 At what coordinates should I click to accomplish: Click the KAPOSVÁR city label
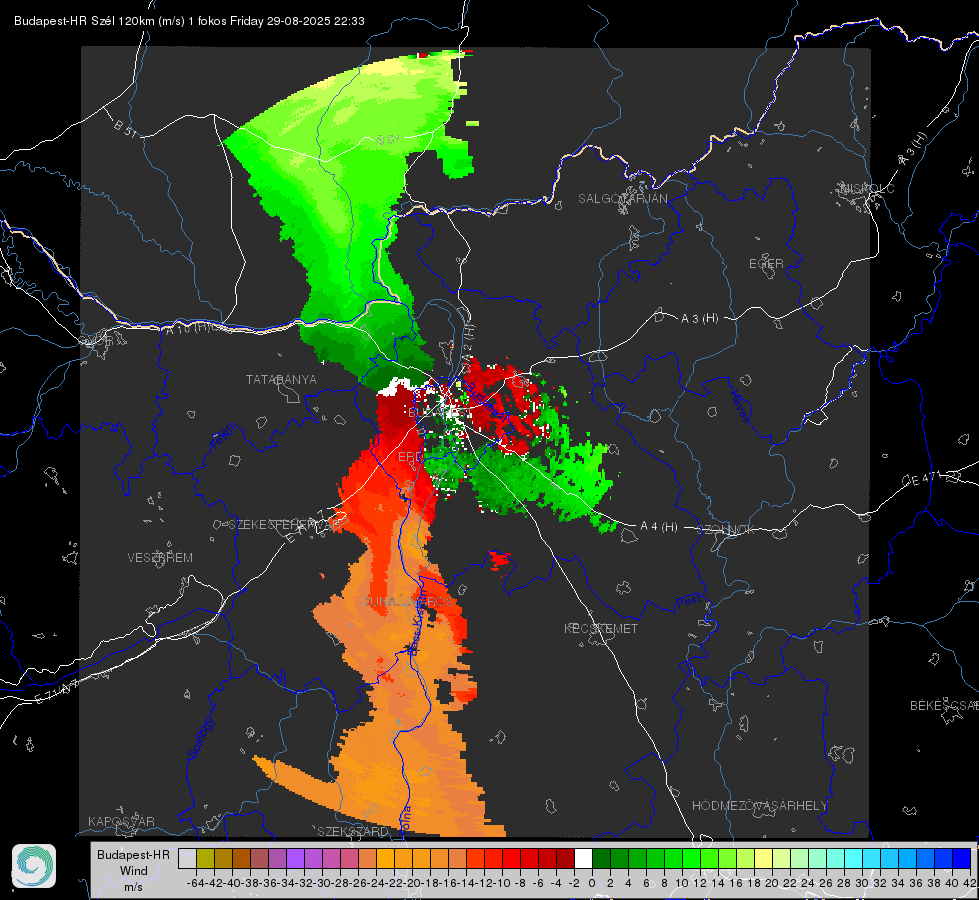(x=121, y=821)
